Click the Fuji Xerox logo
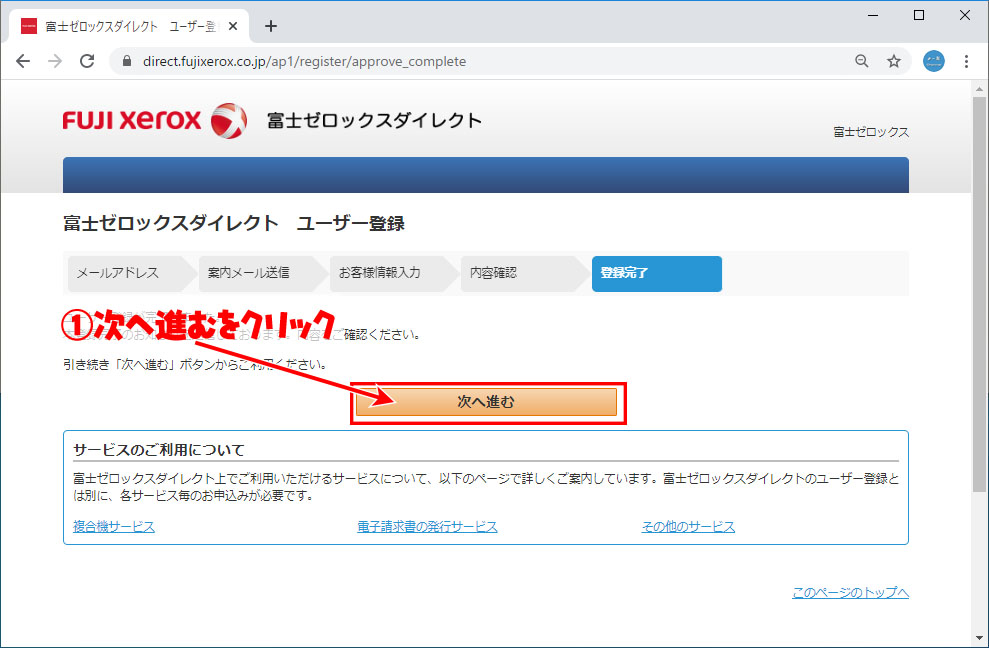Image resolution: width=989 pixels, height=648 pixels. pyautogui.click(x=155, y=121)
